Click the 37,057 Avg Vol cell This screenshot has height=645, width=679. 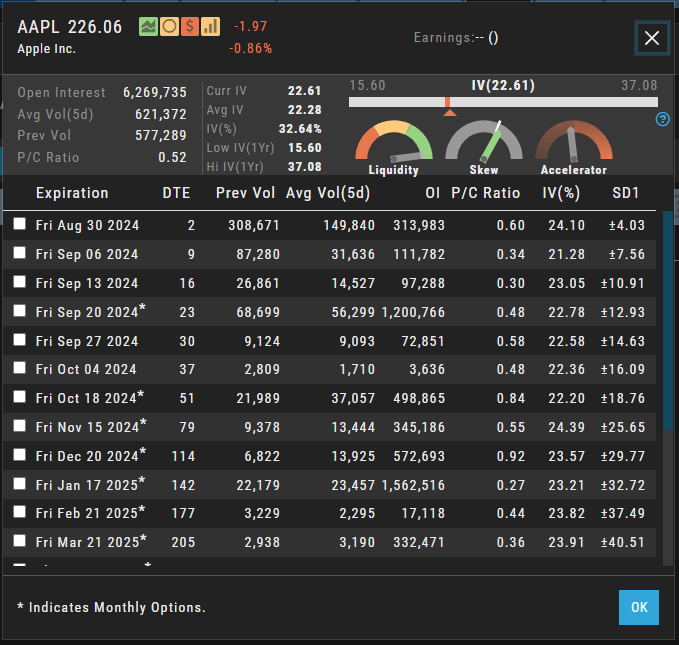click(x=353, y=399)
